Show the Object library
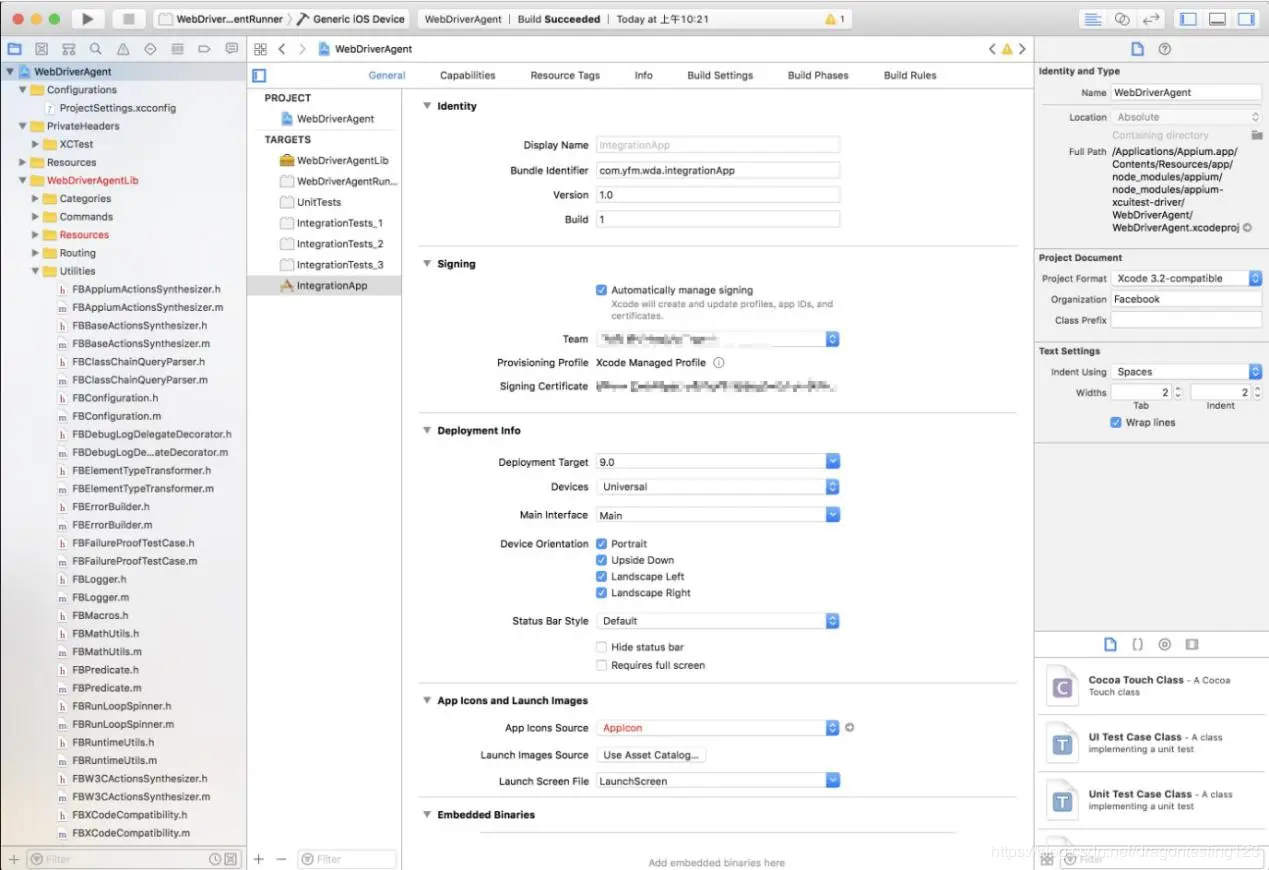 [x=1164, y=645]
